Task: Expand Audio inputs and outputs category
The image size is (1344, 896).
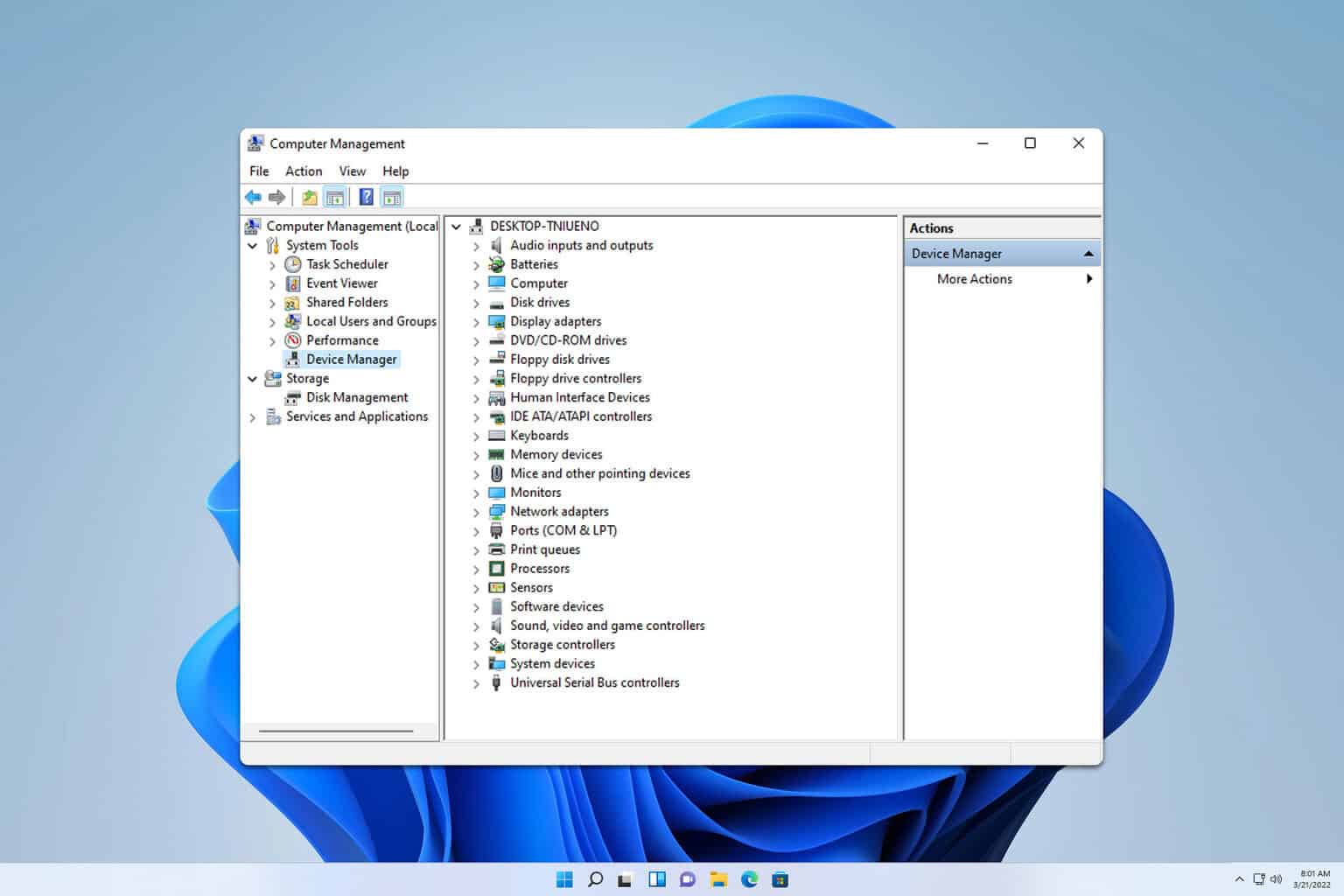Action: (x=476, y=246)
